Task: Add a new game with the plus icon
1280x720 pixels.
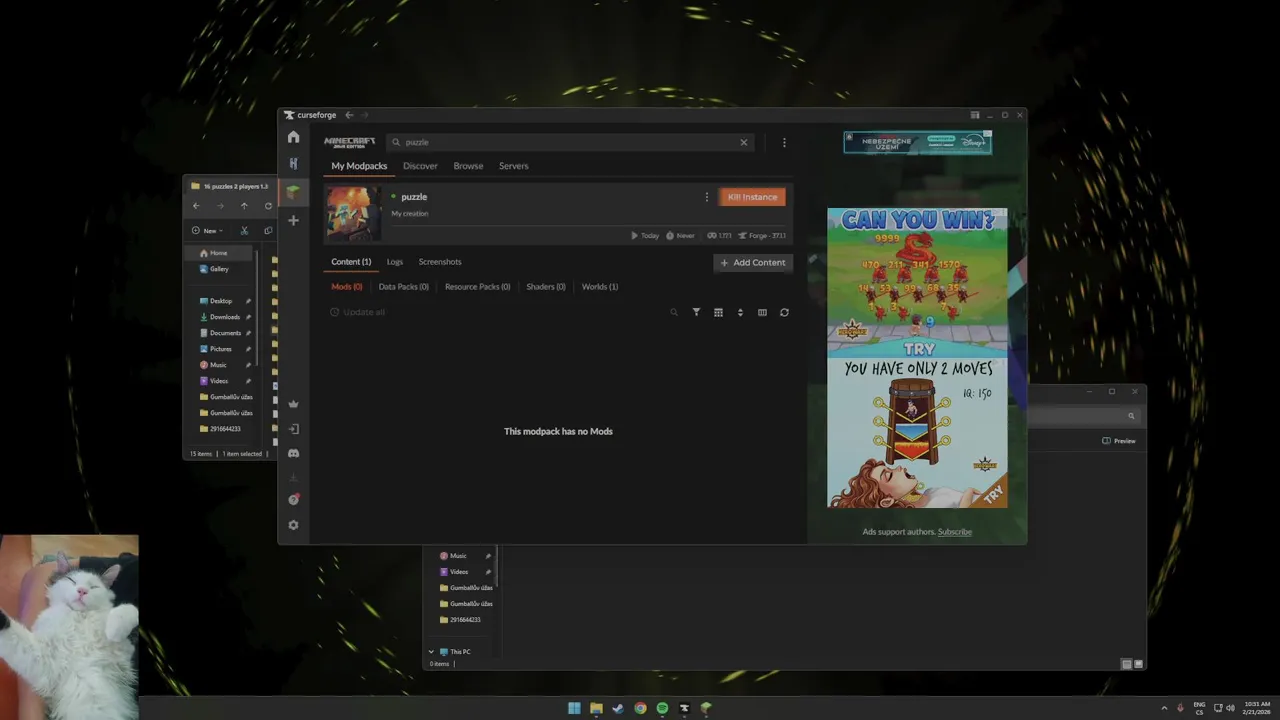Action: [x=293, y=220]
